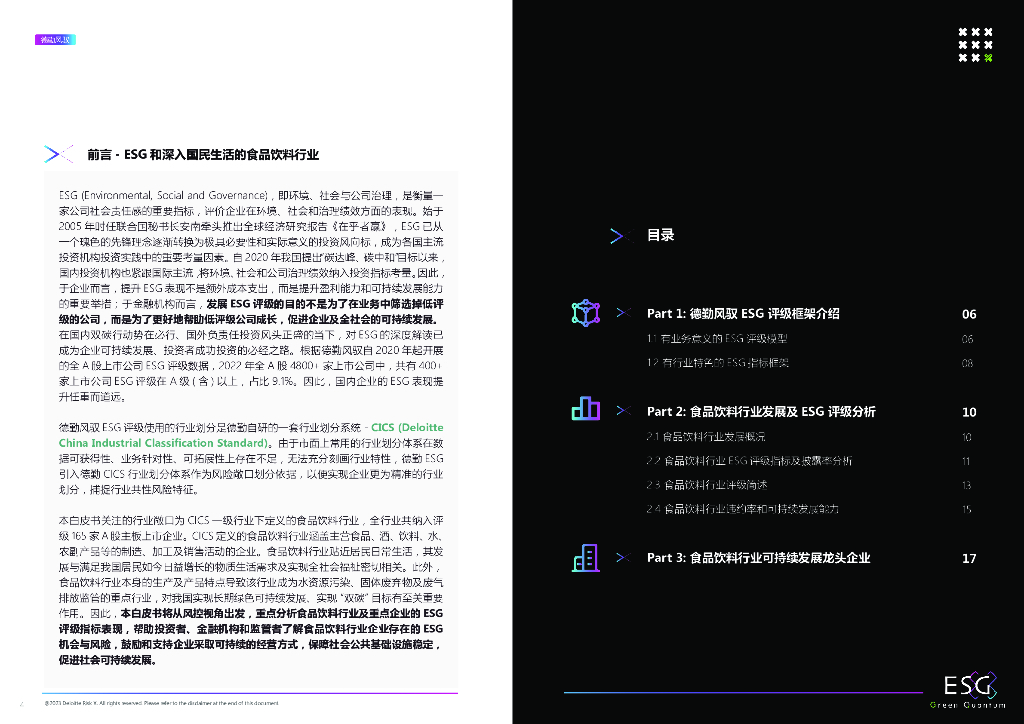Click the arrow marker before Part 1 title
Image resolution: width=1024 pixels, height=724 pixels.
pyautogui.click(x=623, y=314)
